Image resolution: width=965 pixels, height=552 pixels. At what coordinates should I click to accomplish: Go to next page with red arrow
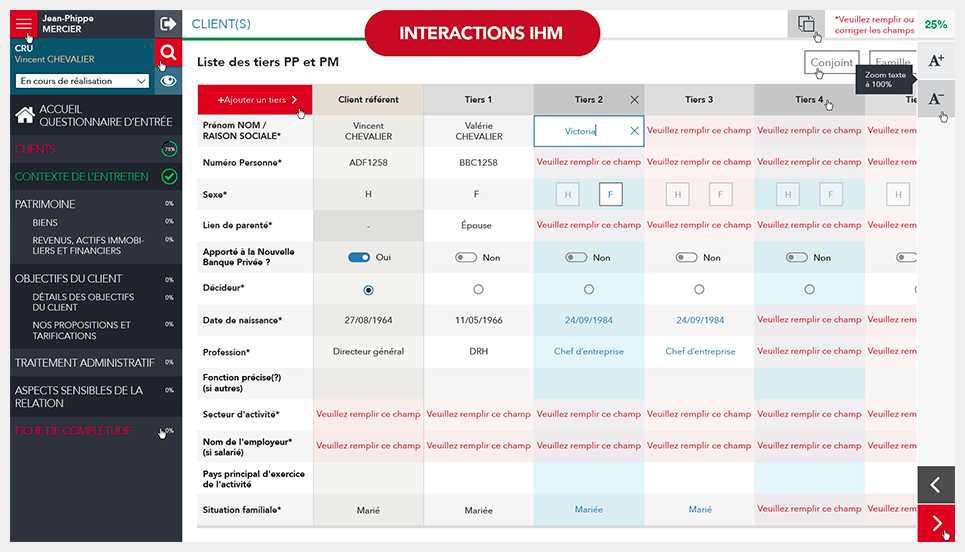click(936, 523)
